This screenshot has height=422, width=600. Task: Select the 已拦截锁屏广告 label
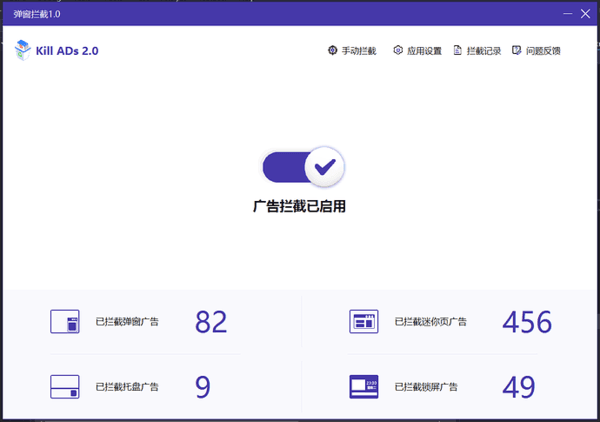426,387
